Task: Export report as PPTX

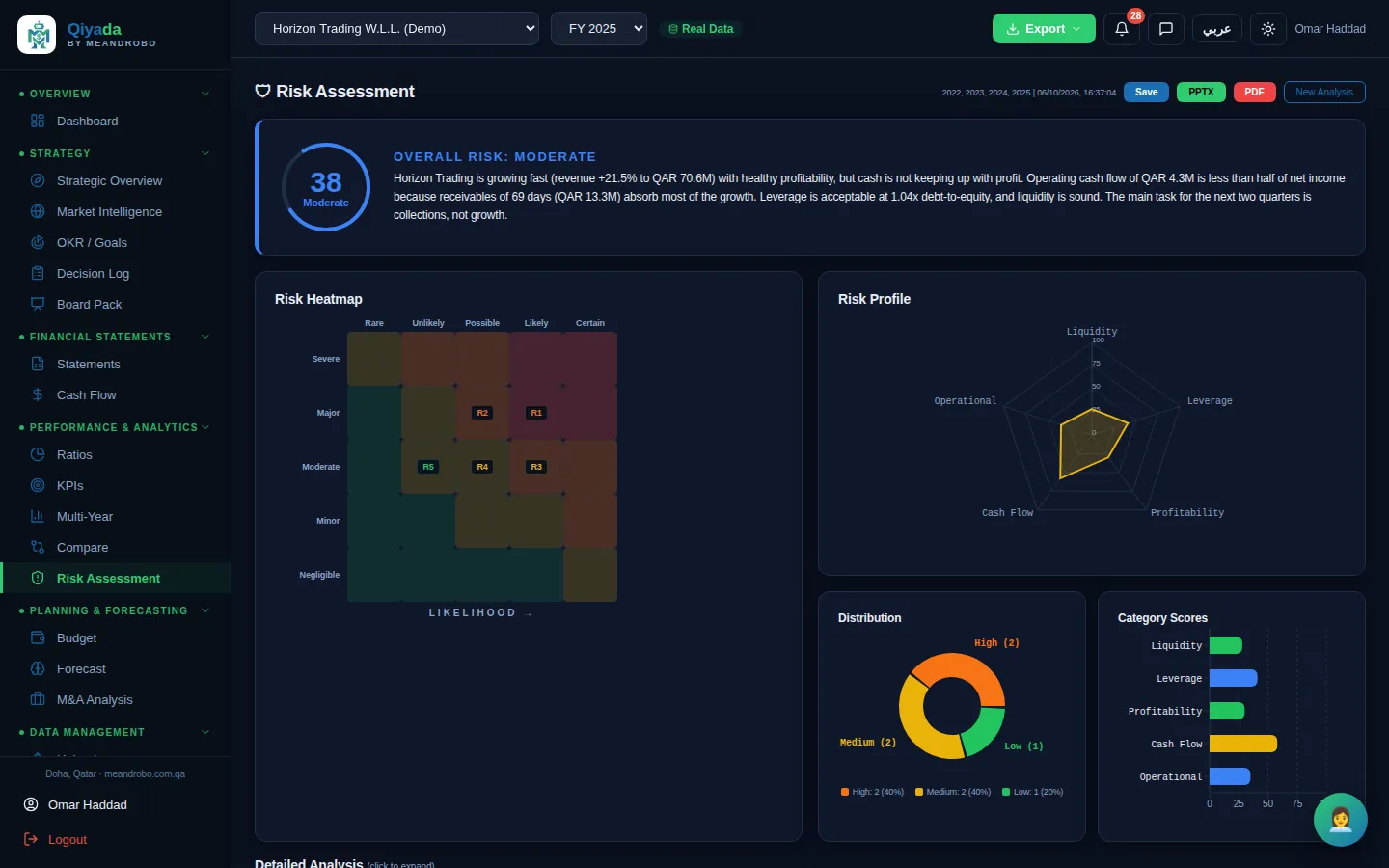Action: click(1201, 93)
